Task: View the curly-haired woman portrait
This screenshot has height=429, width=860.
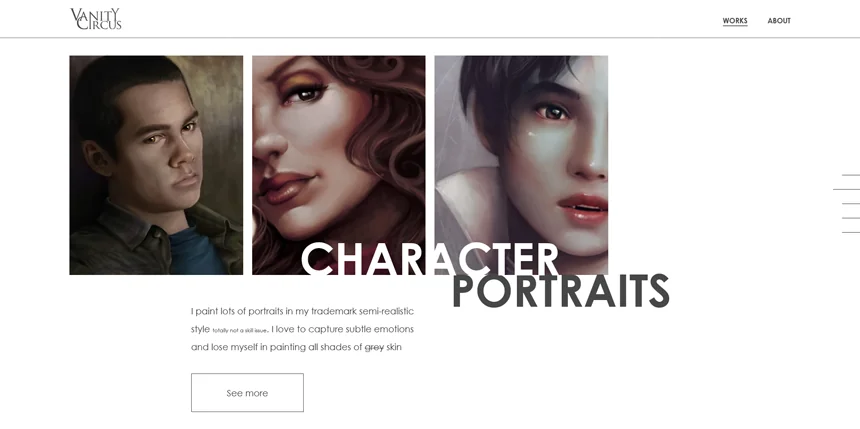Action: (x=338, y=165)
